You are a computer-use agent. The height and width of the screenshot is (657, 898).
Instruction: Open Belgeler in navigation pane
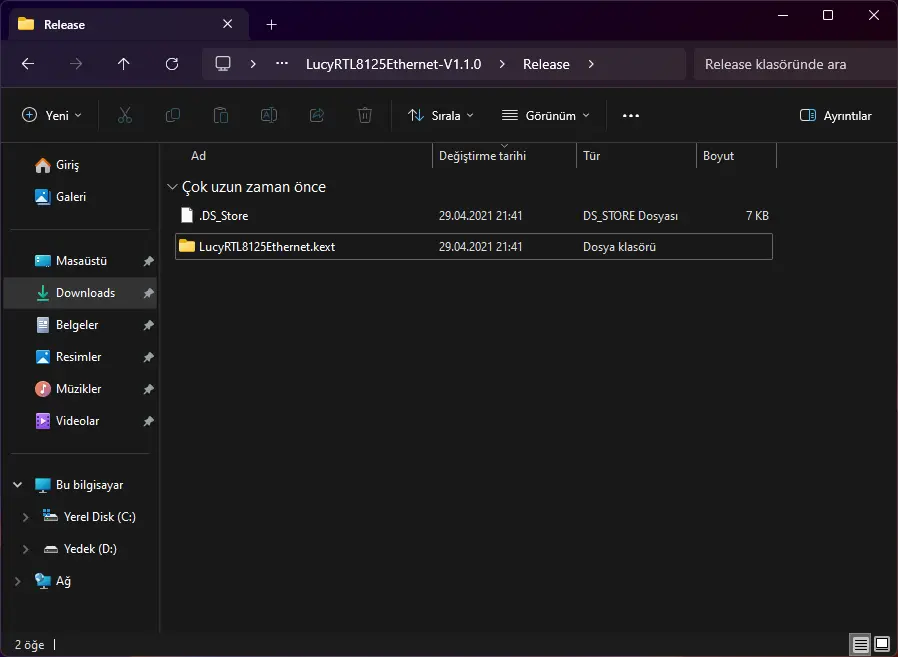point(80,325)
